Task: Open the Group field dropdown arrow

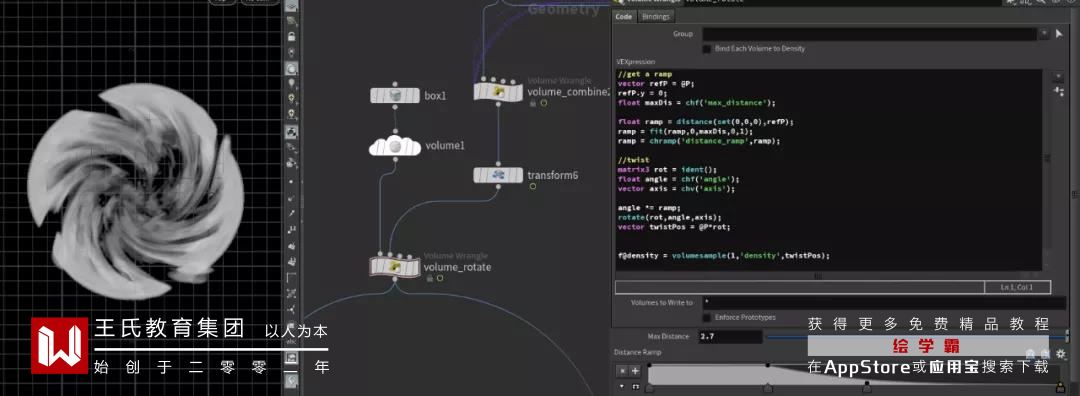Action: tap(1044, 33)
